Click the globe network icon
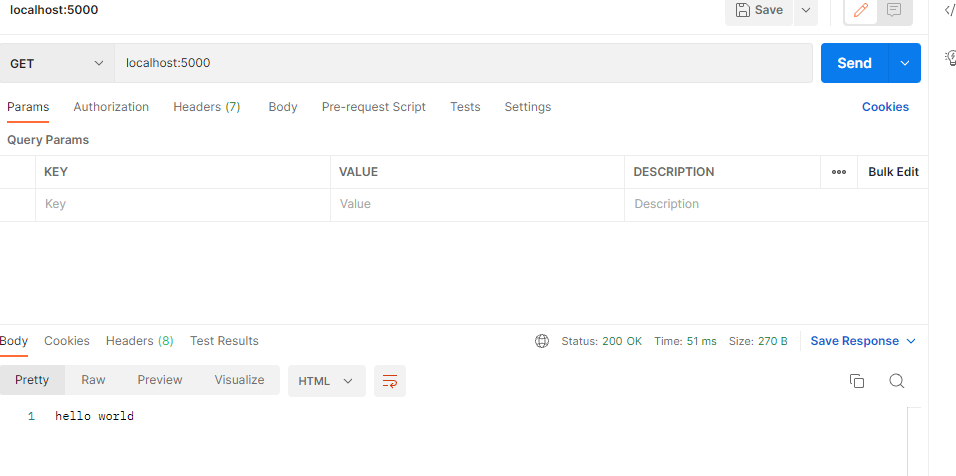This screenshot has width=956, height=476. [541, 341]
